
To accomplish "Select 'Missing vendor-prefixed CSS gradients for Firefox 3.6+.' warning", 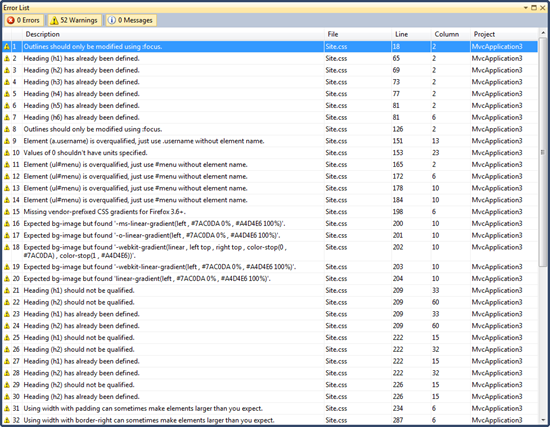I will coord(105,212).
